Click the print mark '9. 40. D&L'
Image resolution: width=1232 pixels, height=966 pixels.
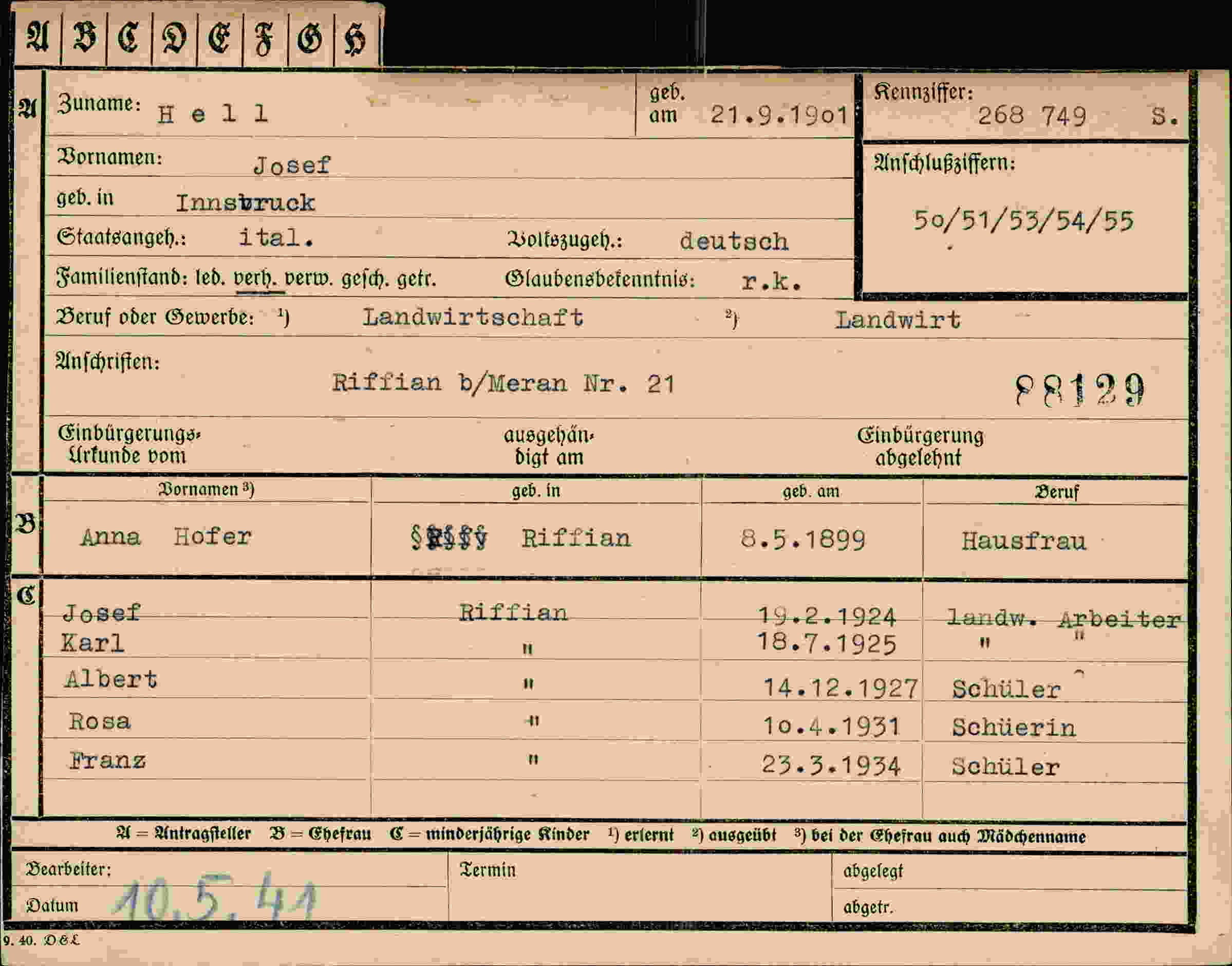[x=41, y=940]
